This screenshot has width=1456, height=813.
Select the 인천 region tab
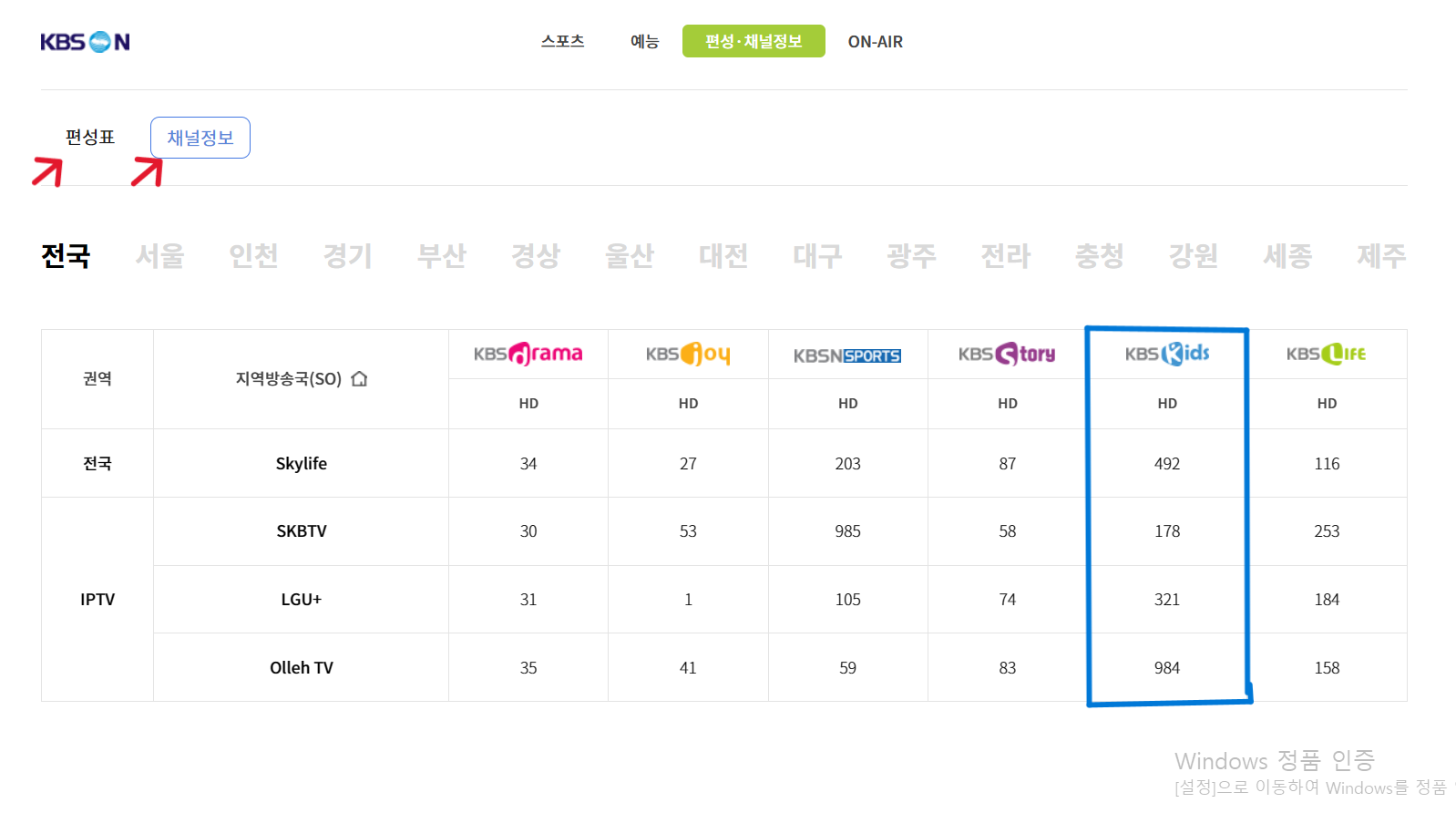pos(253,256)
